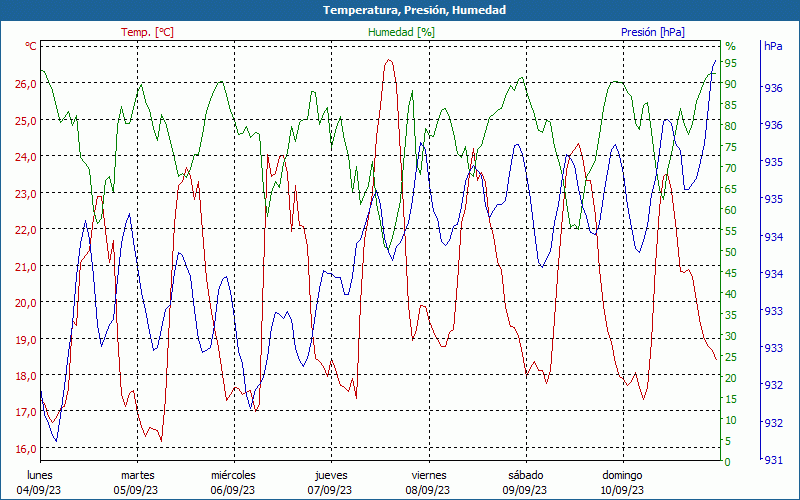The height and width of the screenshot is (500, 800).
Task: Click the 50 humidity axis value
Action: [x=731, y=252]
